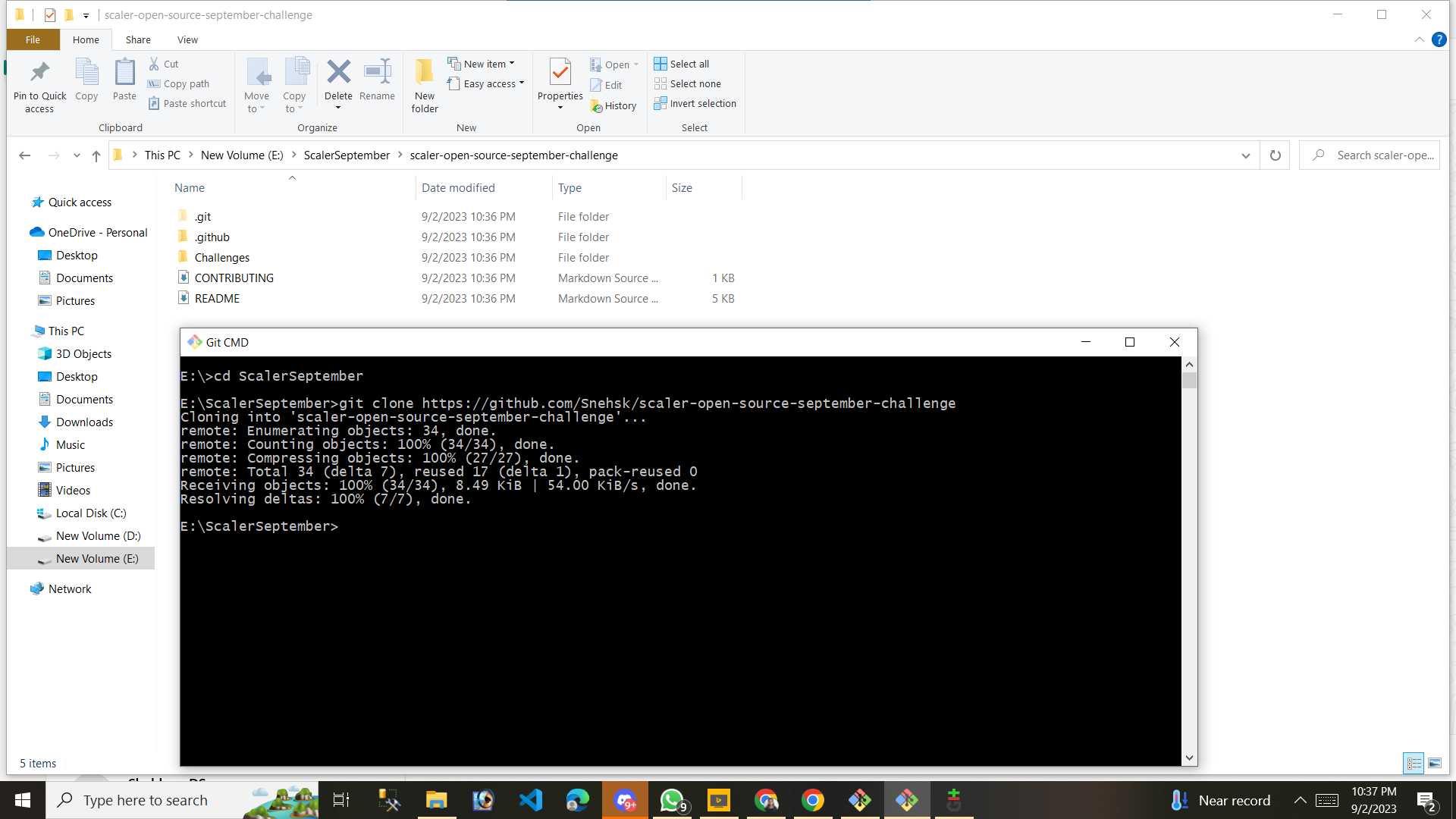Expand the address bar history dropdown

[1246, 155]
